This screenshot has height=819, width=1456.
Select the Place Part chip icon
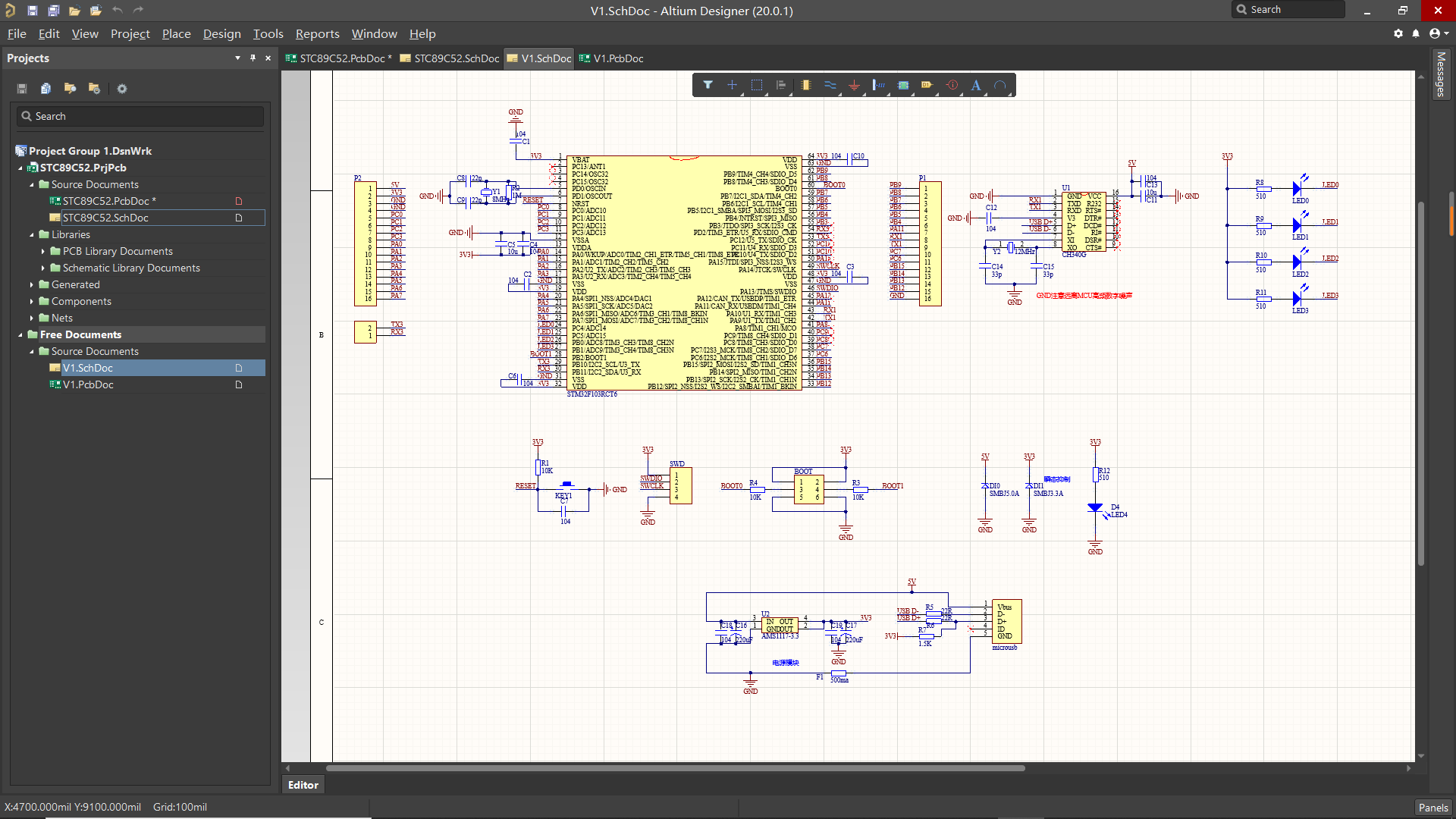tap(805, 86)
